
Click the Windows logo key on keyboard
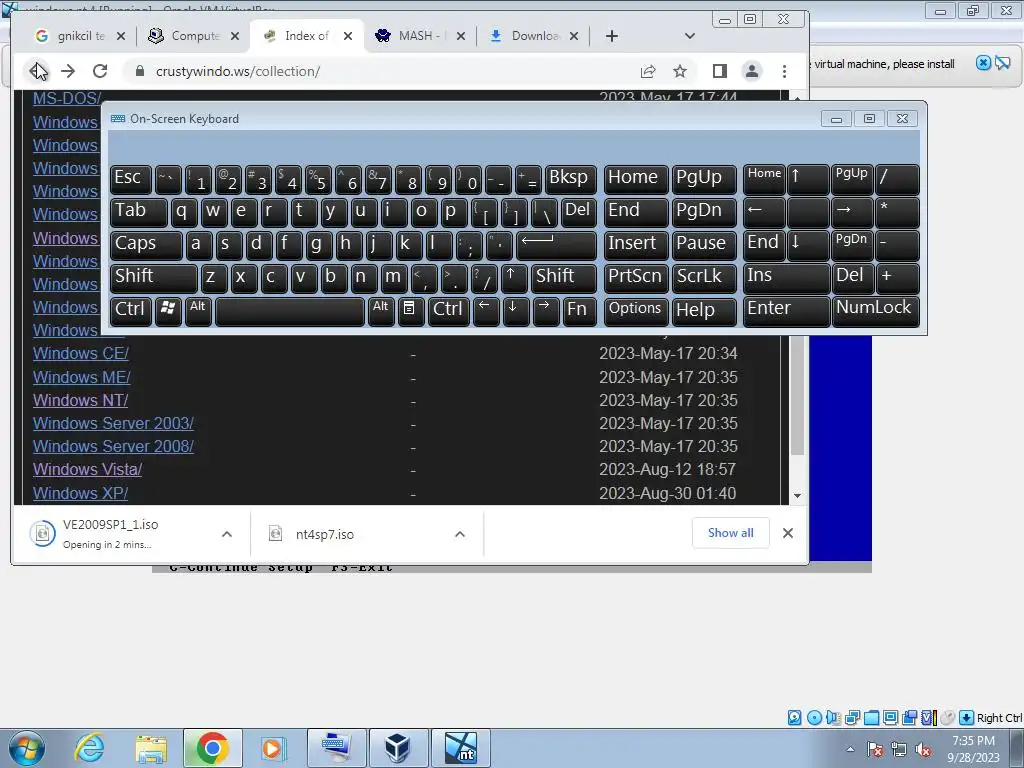point(168,310)
